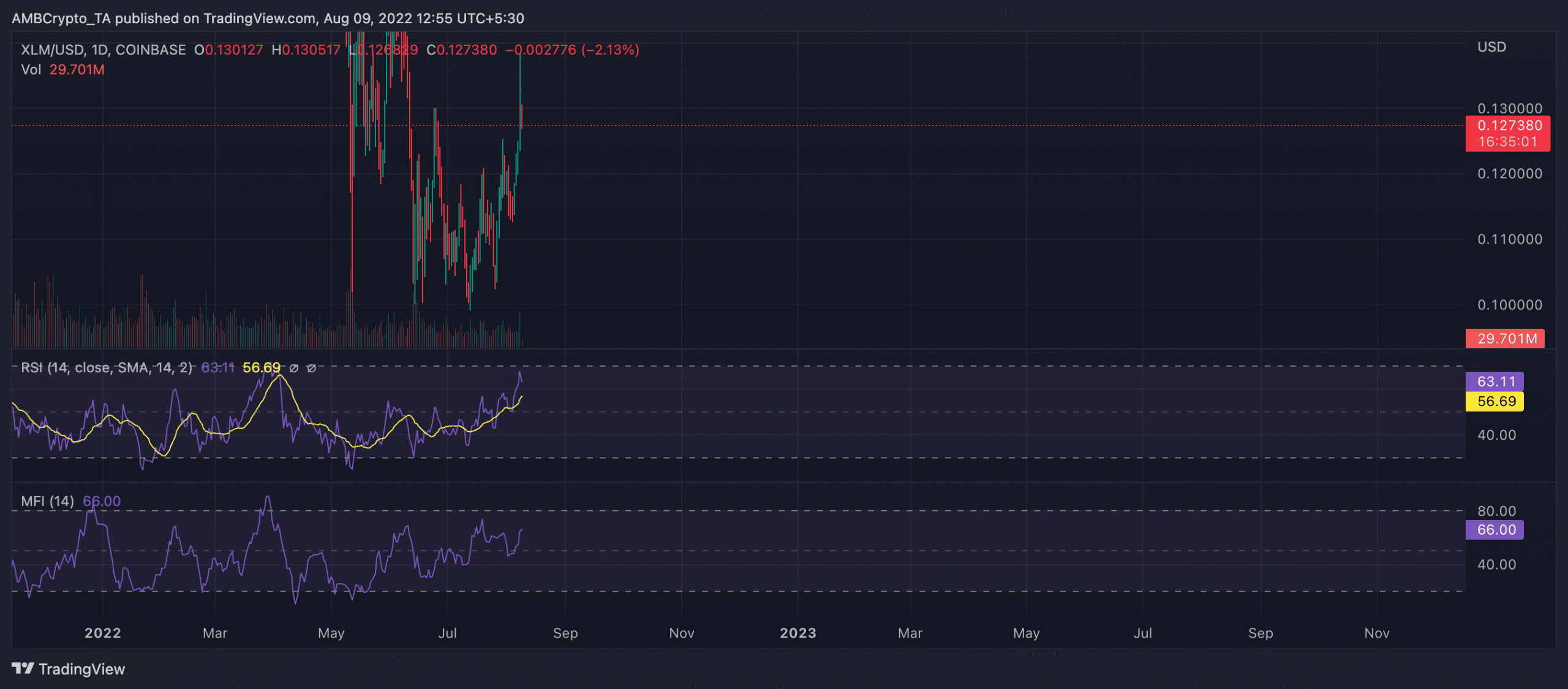Open the MFI (14) indicator legend
This screenshot has width=1568, height=689.
pyautogui.click(x=47, y=501)
